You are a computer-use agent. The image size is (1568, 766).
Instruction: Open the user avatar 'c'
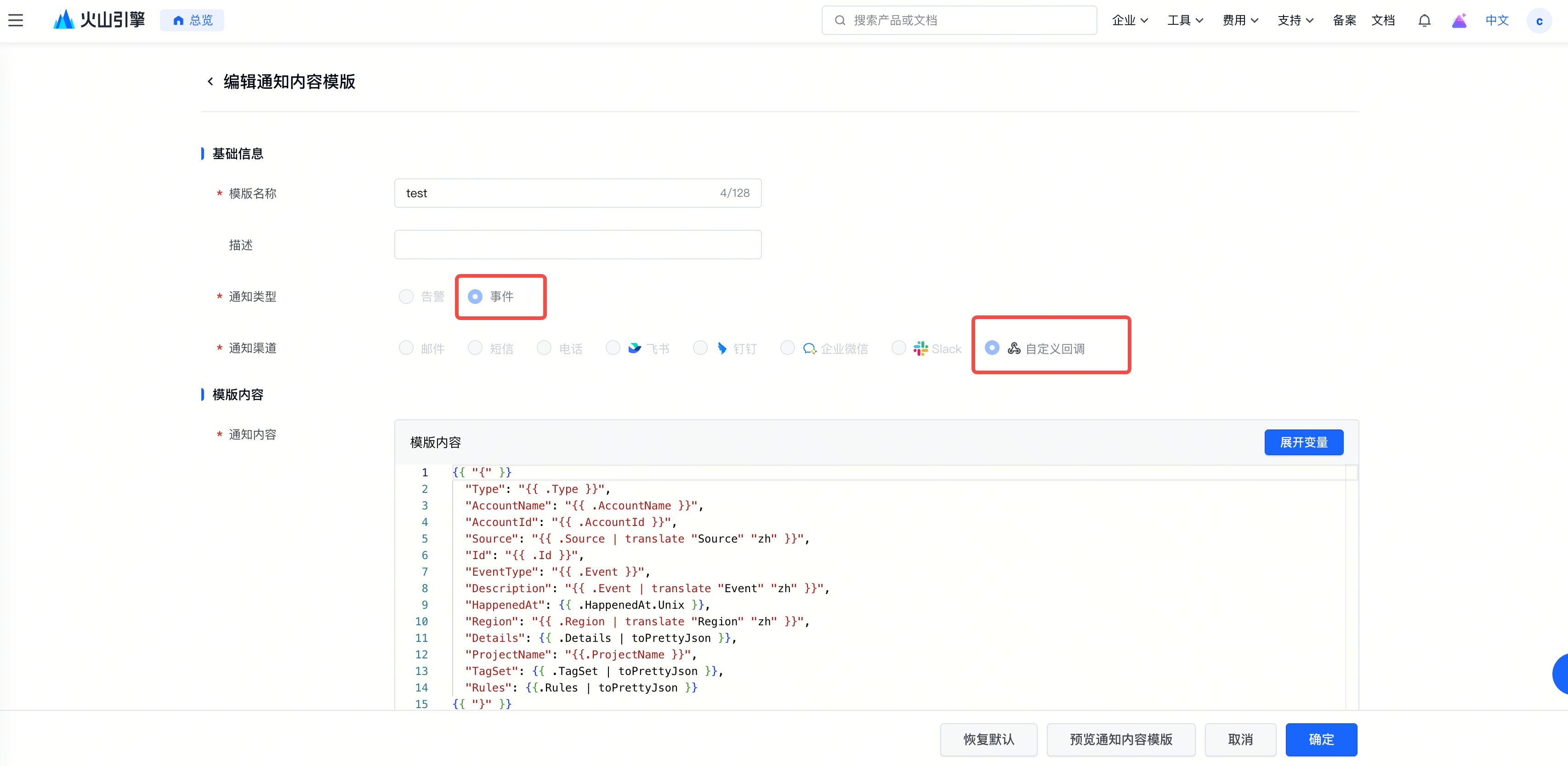coord(1539,21)
